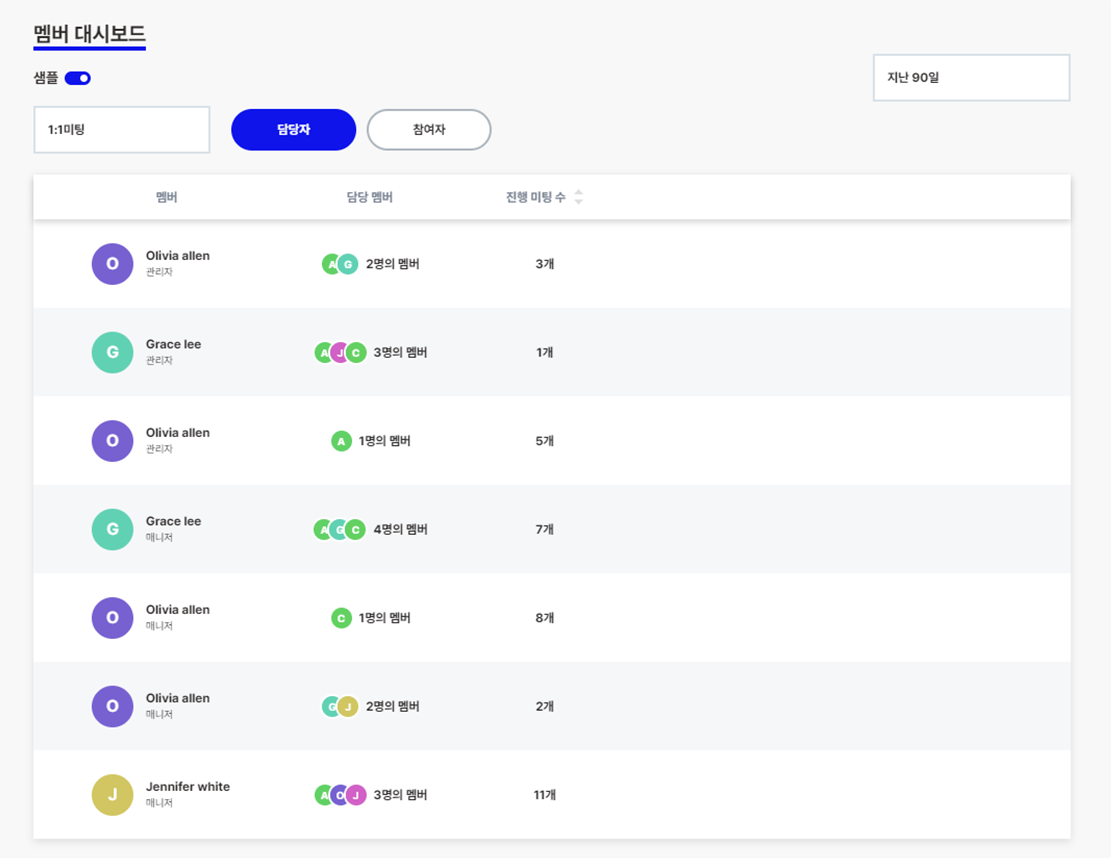This screenshot has height=858, width=1111.
Task: Open Olivia allen's avatar in the 3개 row
Action: click(x=113, y=264)
